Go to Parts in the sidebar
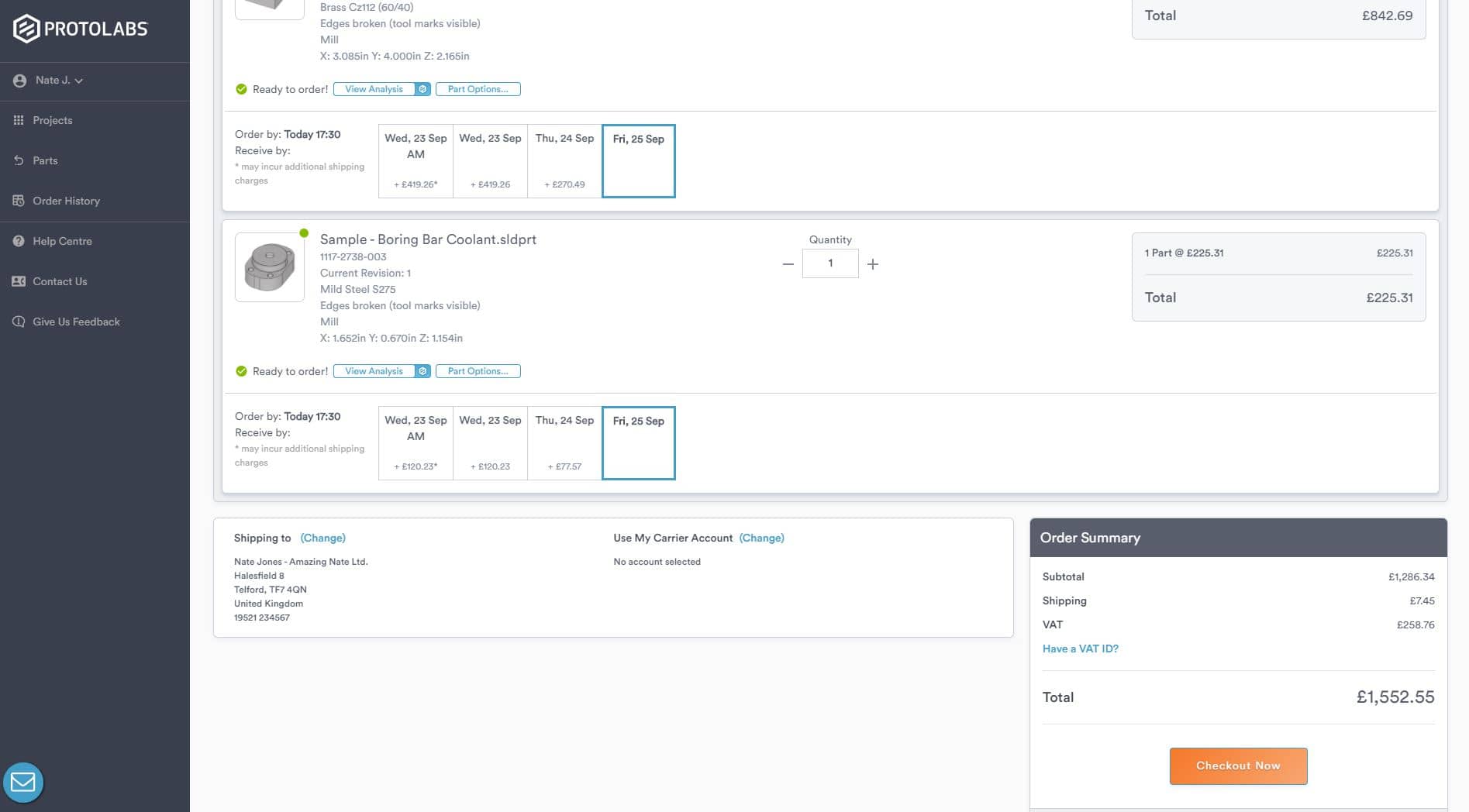The width and height of the screenshot is (1469, 812). pyautogui.click(x=45, y=160)
